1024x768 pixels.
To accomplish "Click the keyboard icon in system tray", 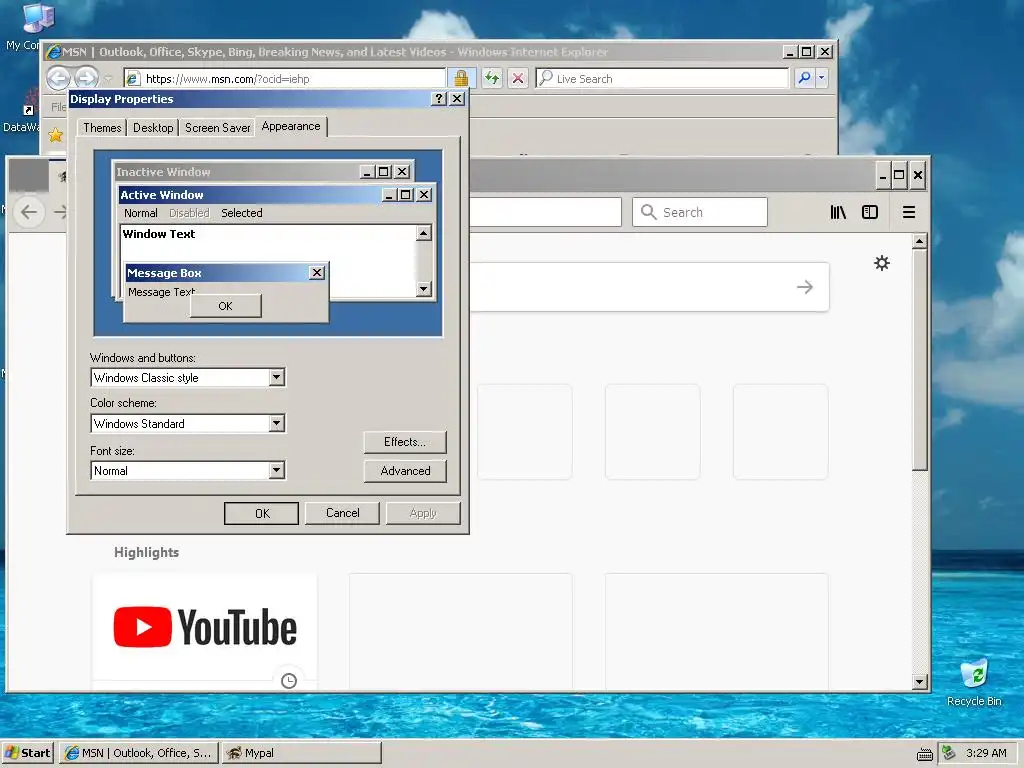I will pos(924,755).
